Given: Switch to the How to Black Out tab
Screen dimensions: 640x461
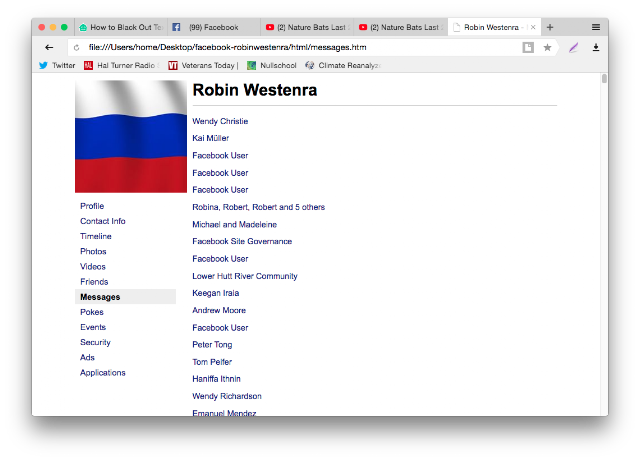Looking at the screenshot, I should (x=122, y=27).
